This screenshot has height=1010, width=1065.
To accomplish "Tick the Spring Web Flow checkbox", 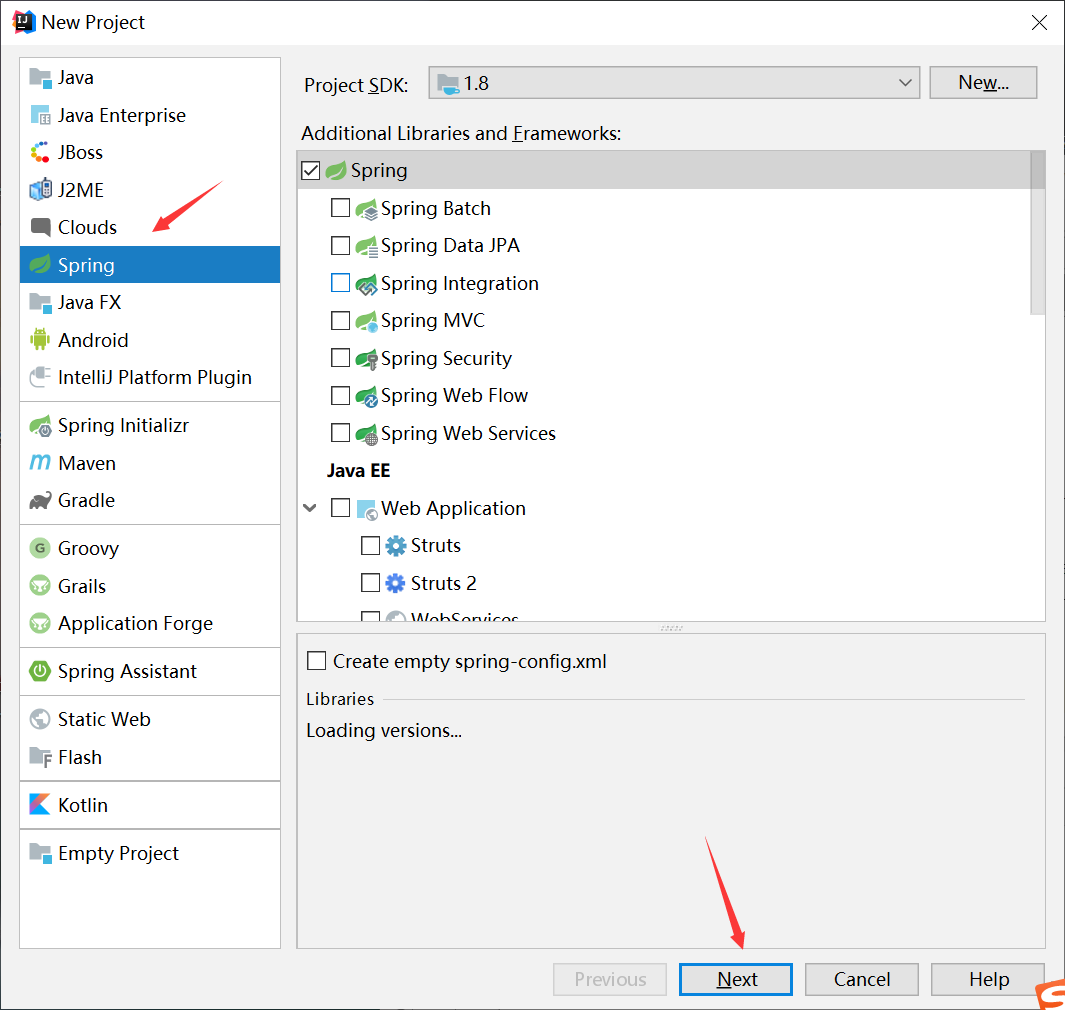I will click(x=340, y=395).
